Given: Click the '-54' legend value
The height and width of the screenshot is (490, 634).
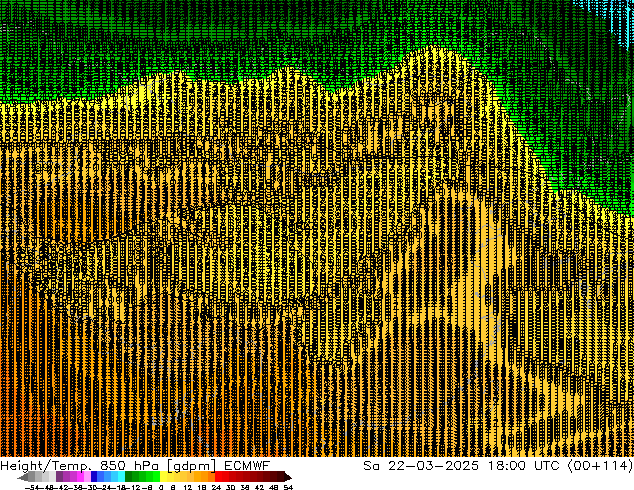Looking at the screenshot, I should pos(32,487).
